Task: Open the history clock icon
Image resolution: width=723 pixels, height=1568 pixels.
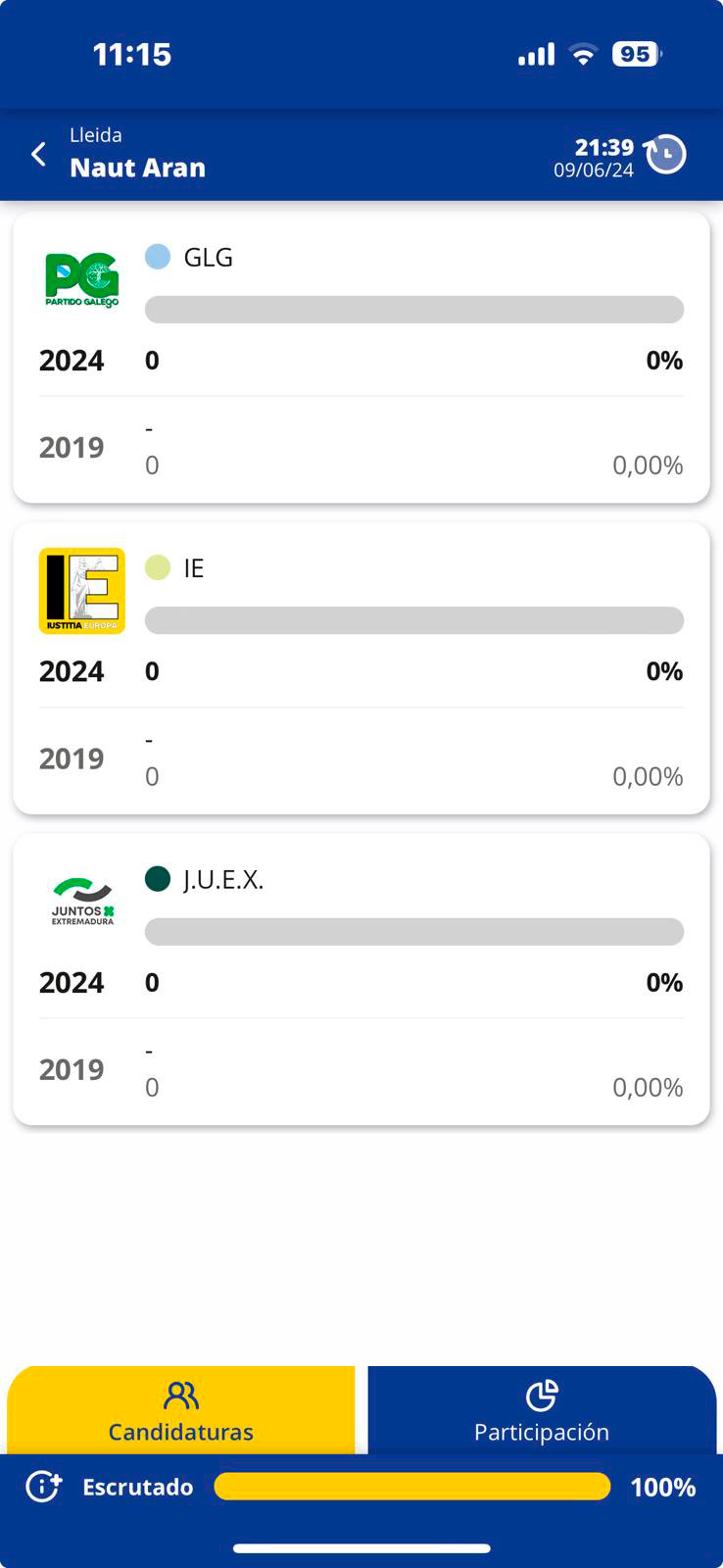Action: coord(666,154)
